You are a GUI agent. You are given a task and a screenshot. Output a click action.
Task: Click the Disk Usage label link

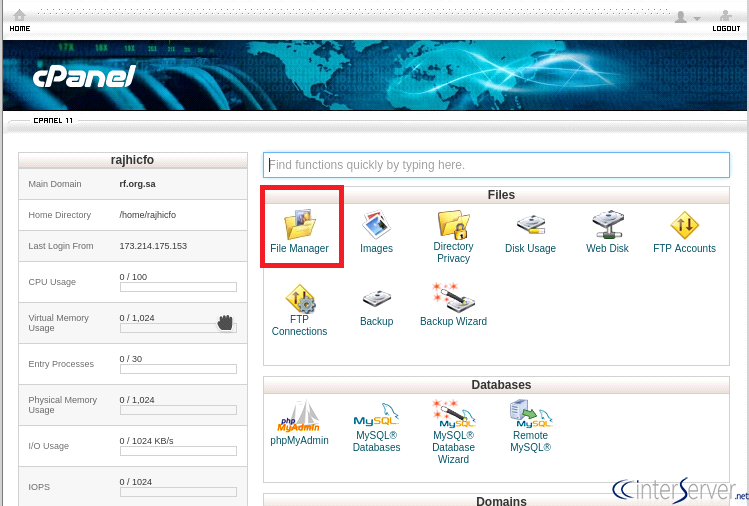tap(531, 248)
